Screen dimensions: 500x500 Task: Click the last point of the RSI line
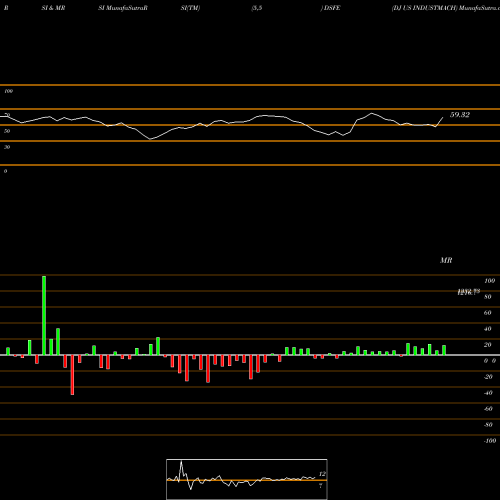(443, 117)
